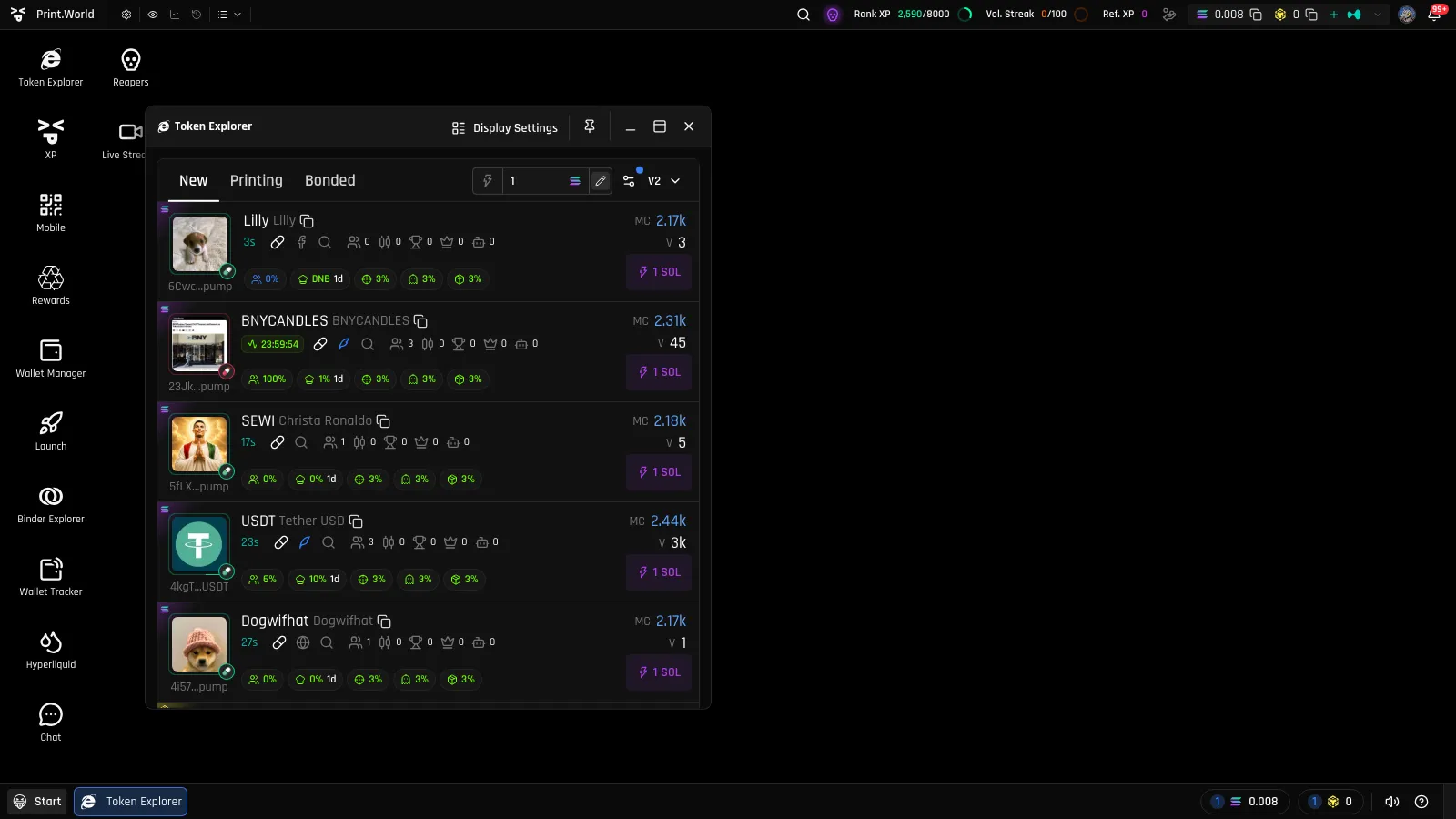Open the Lilly token link icon
Image resolution: width=1456 pixels, height=819 pixels.
[278, 242]
